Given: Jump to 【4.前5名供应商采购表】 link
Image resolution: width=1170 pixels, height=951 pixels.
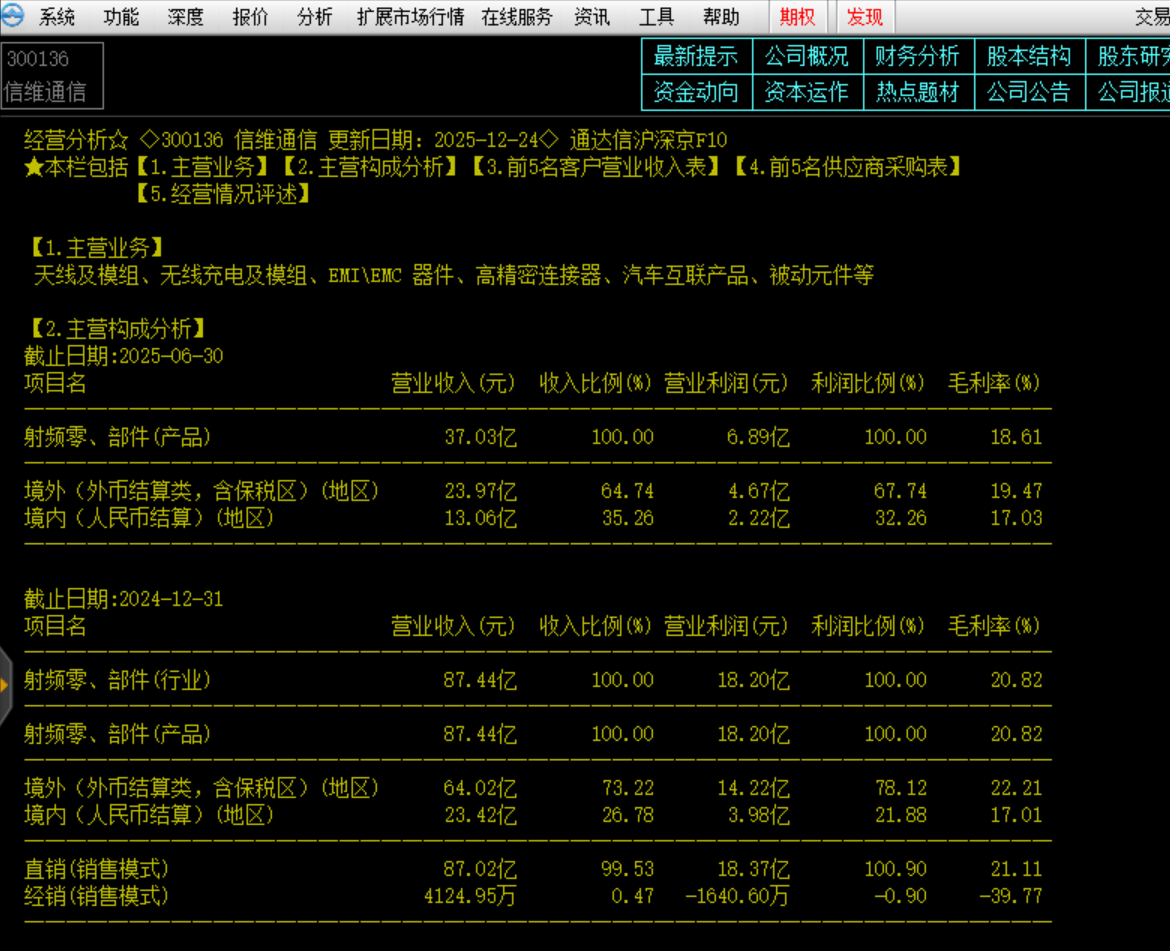Looking at the screenshot, I should (848, 167).
